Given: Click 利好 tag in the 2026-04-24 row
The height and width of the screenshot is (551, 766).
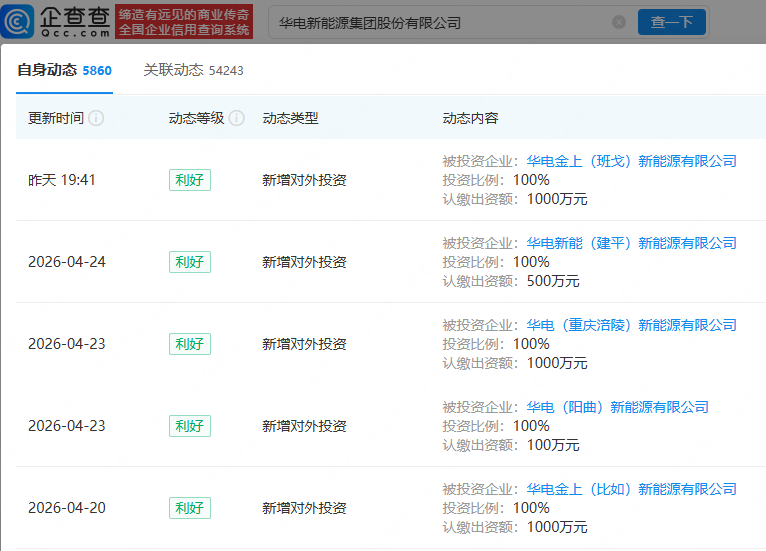Looking at the screenshot, I should pos(189,262).
